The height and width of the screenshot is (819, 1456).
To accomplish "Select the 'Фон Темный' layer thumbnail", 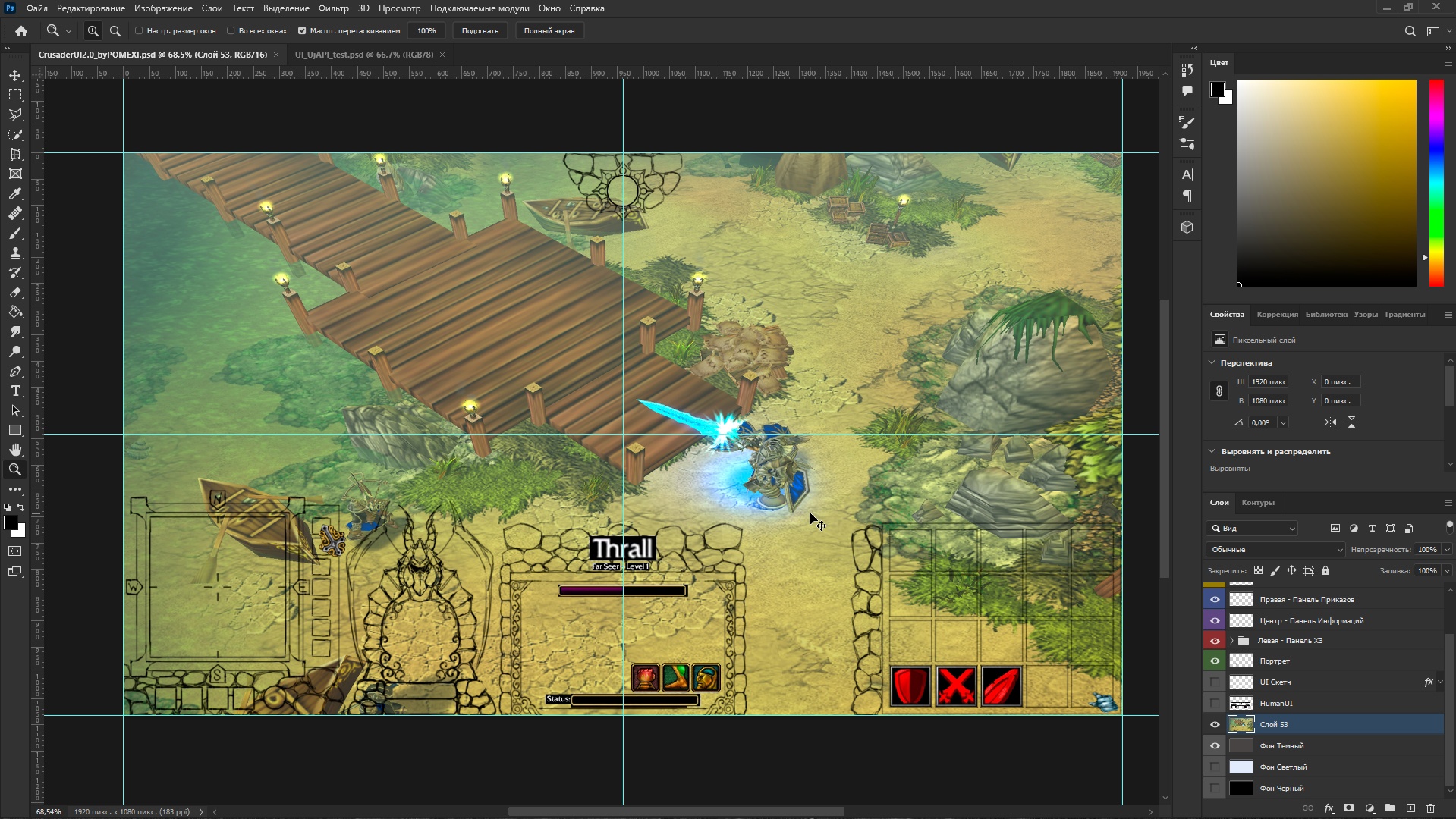I will (1241, 745).
